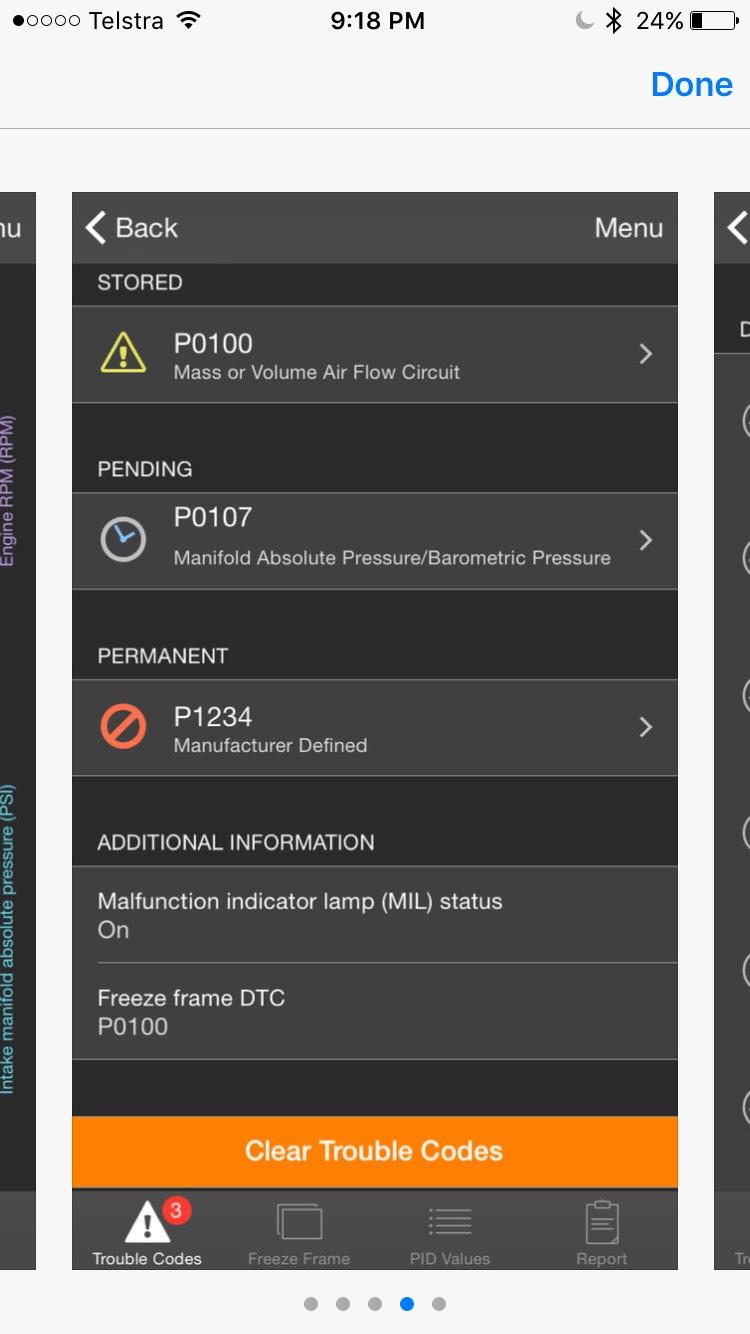Tap Done to close the preview
This screenshot has height=1334, width=750.
tap(691, 84)
